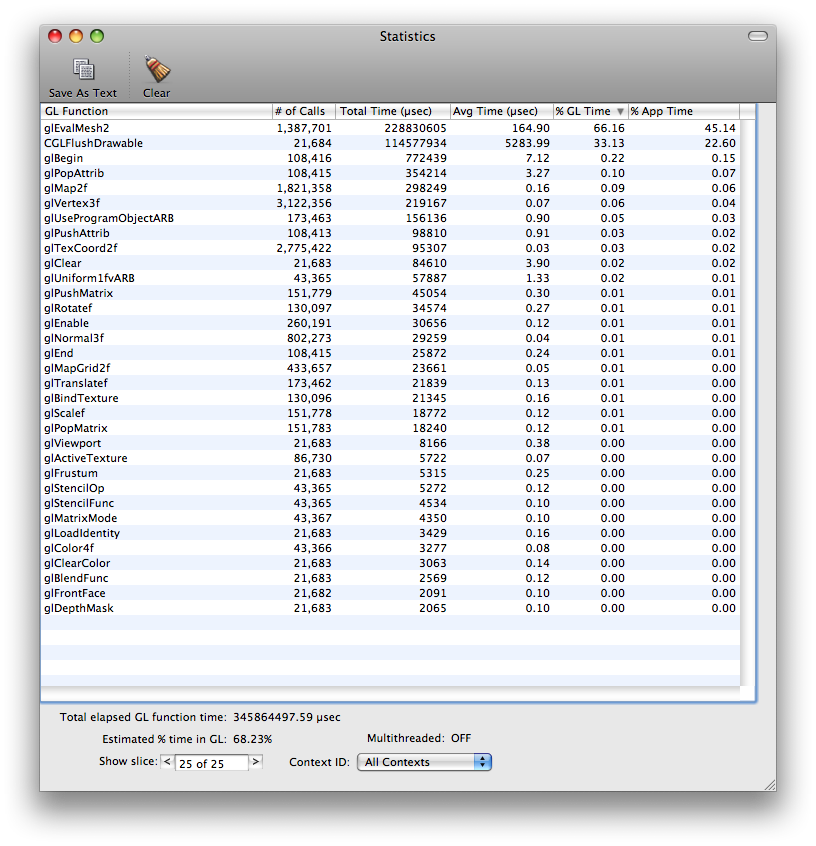
Task: Click the Clear broom icon
Action: [x=157, y=69]
